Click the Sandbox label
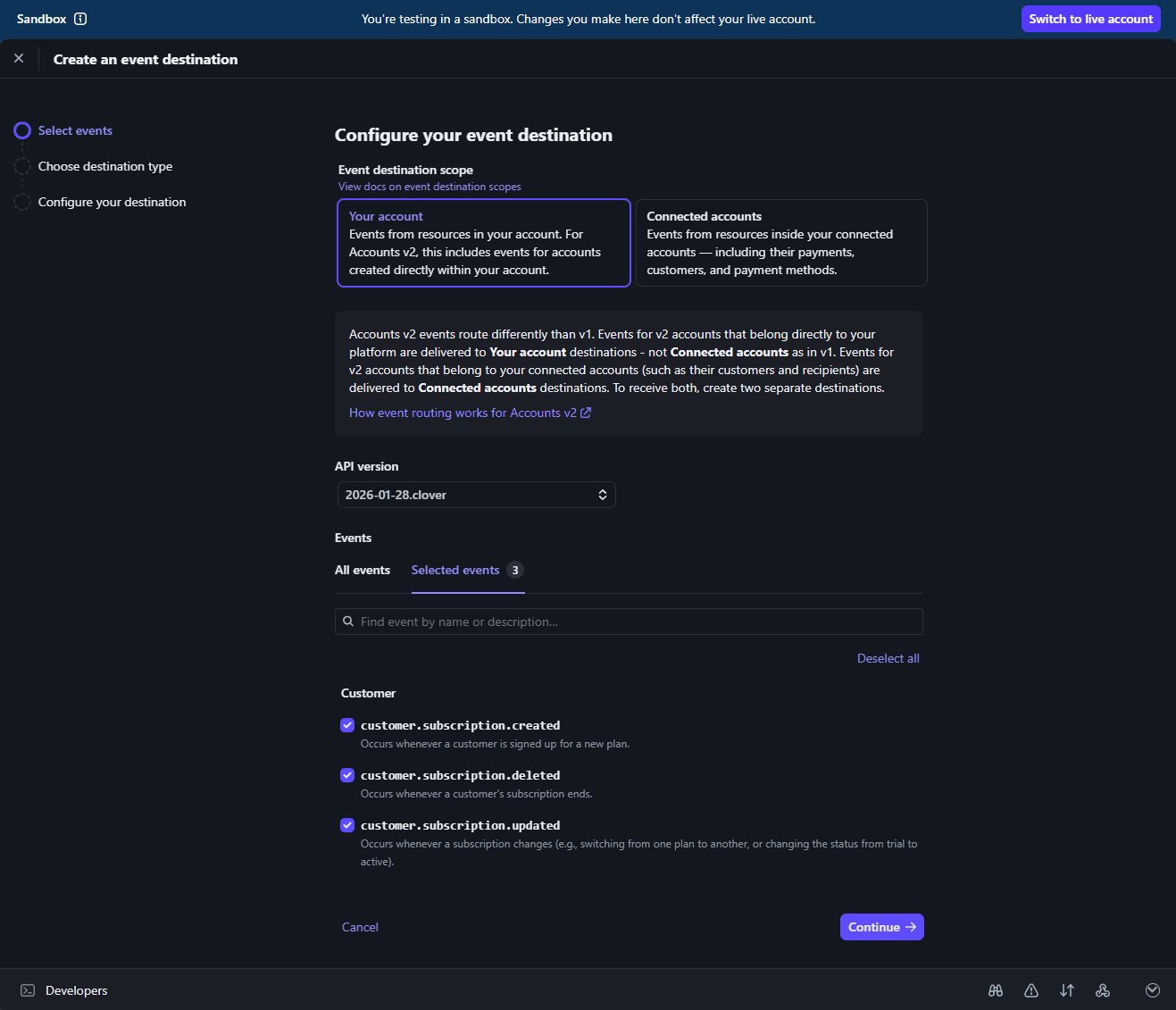 (x=41, y=19)
